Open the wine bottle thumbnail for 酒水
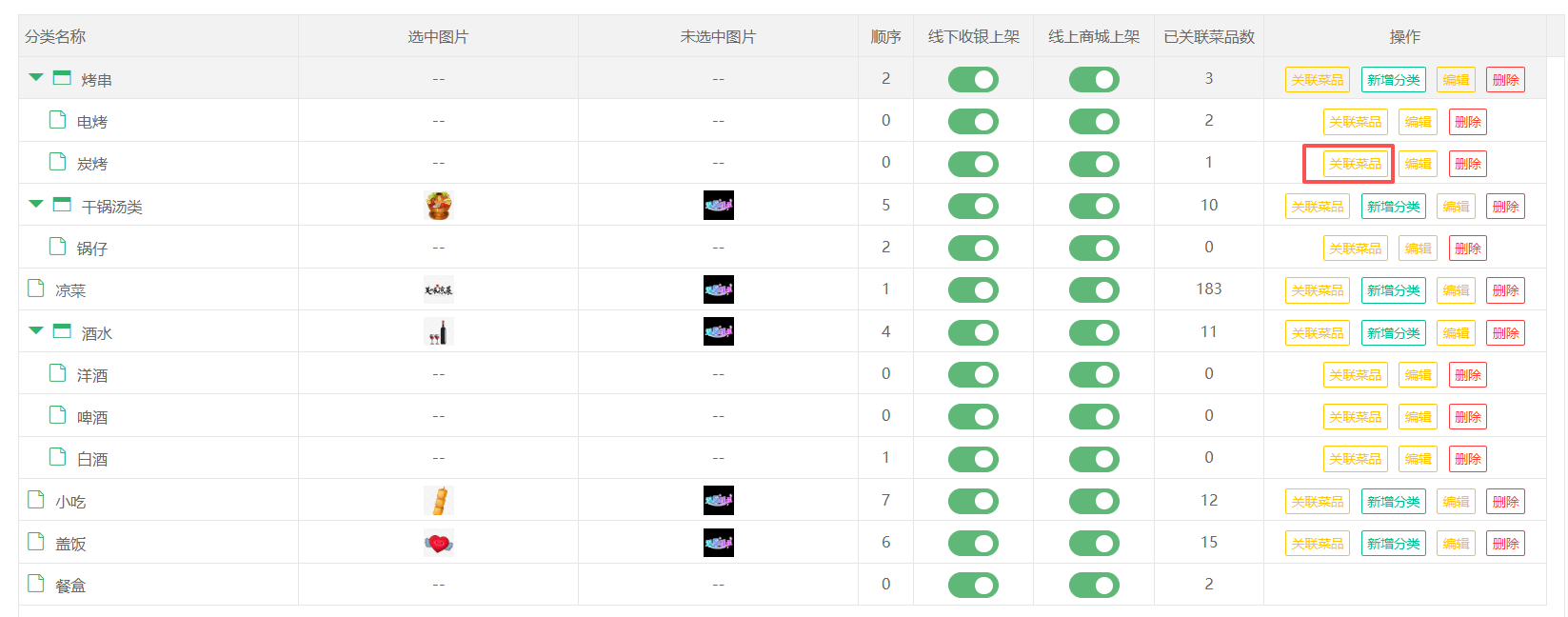The width and height of the screenshot is (1568, 617). point(438,332)
